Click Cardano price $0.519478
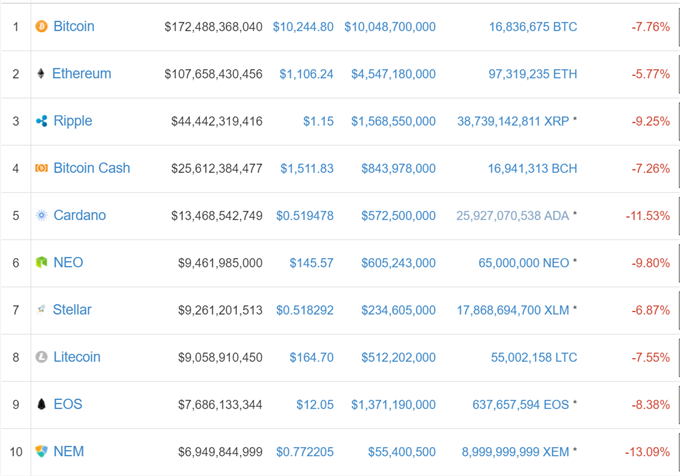Image resolution: width=680 pixels, height=476 pixels. coord(305,216)
